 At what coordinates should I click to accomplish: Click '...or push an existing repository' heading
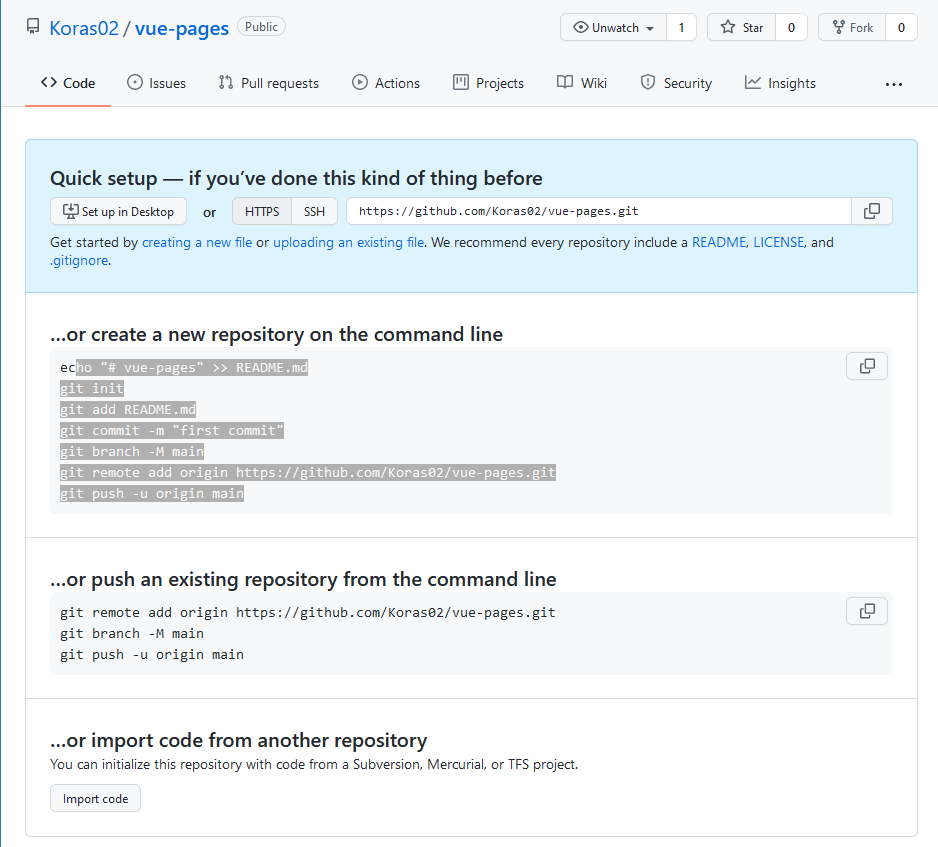point(303,580)
